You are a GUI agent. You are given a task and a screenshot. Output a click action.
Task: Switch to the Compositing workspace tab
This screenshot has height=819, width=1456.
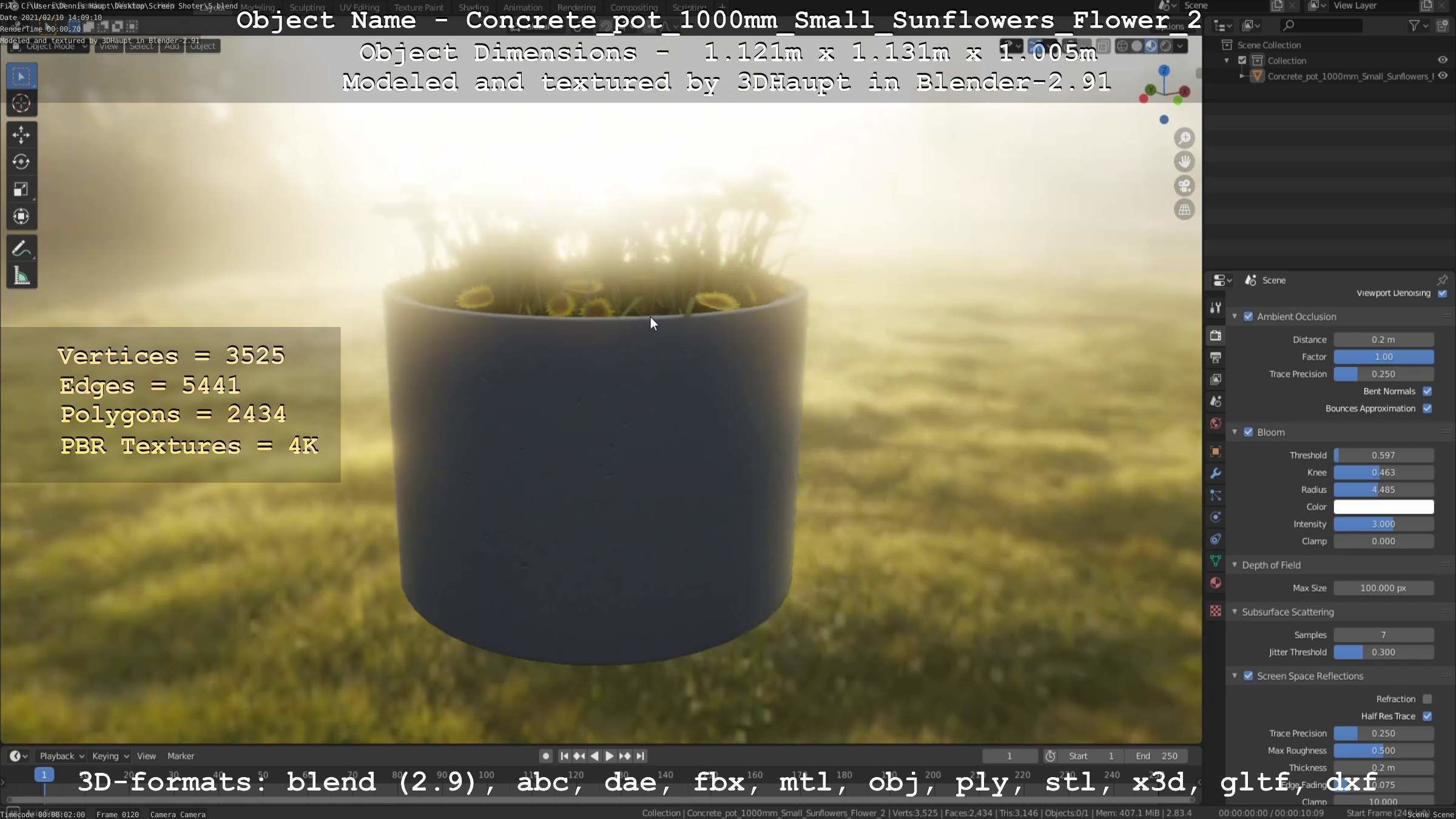634,8
